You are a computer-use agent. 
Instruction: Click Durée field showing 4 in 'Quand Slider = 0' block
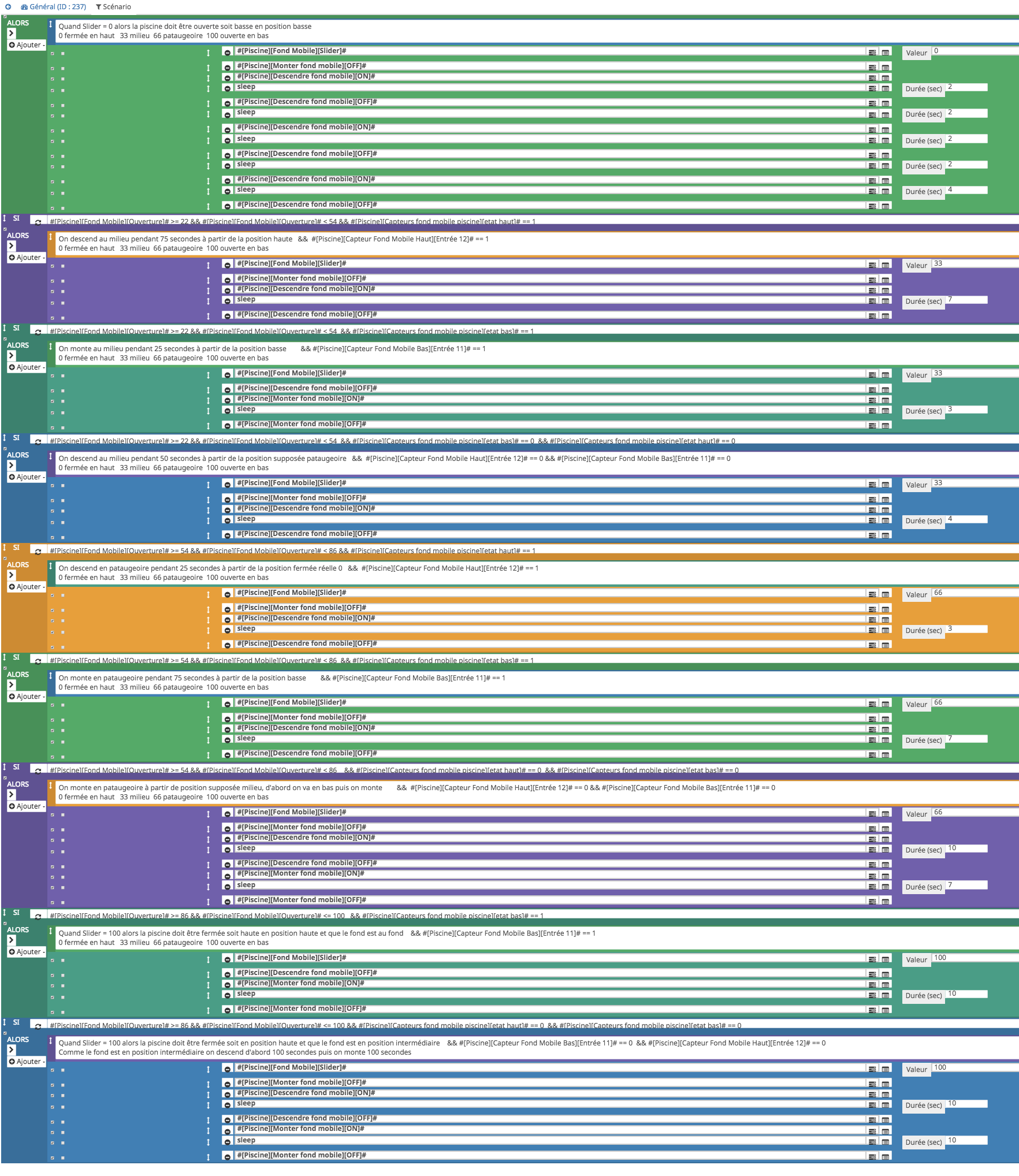[966, 190]
